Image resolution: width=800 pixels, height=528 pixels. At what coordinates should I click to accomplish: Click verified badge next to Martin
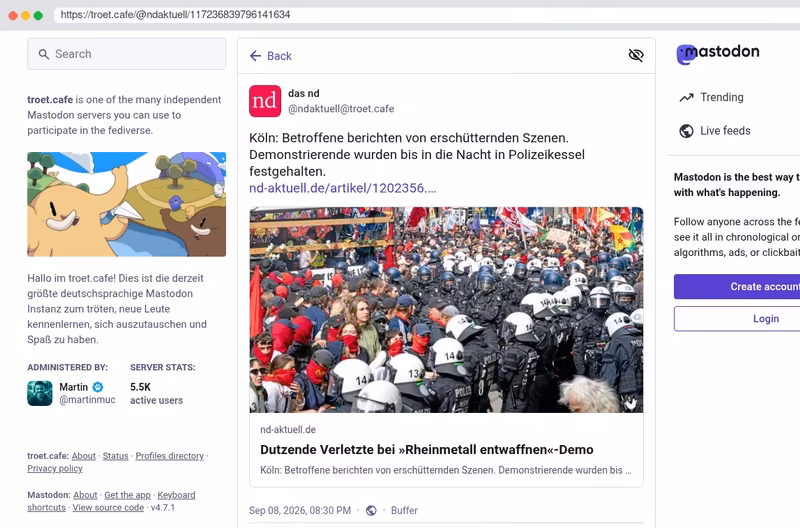[x=97, y=387]
